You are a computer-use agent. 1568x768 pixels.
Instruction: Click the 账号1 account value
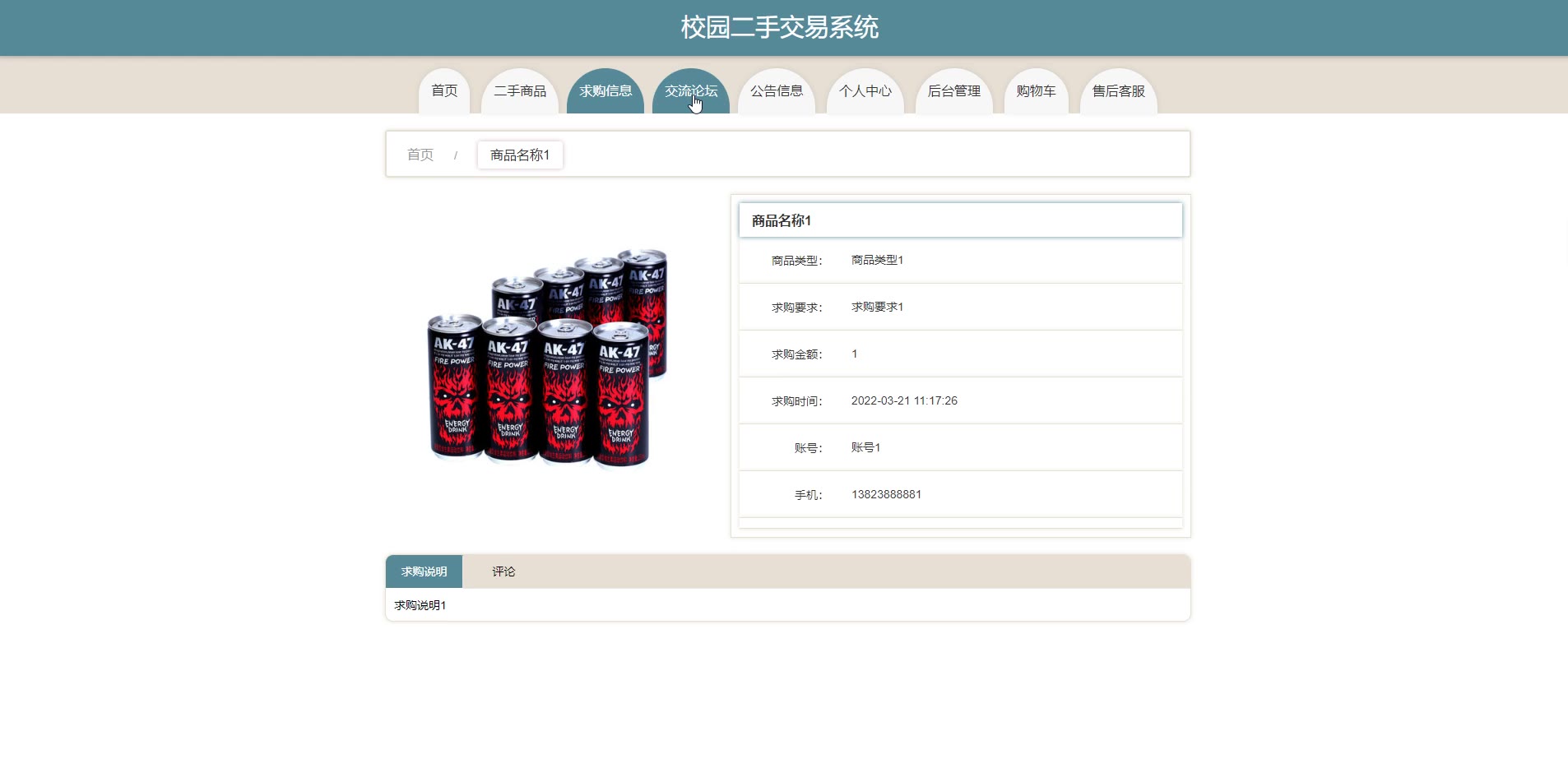(x=865, y=447)
